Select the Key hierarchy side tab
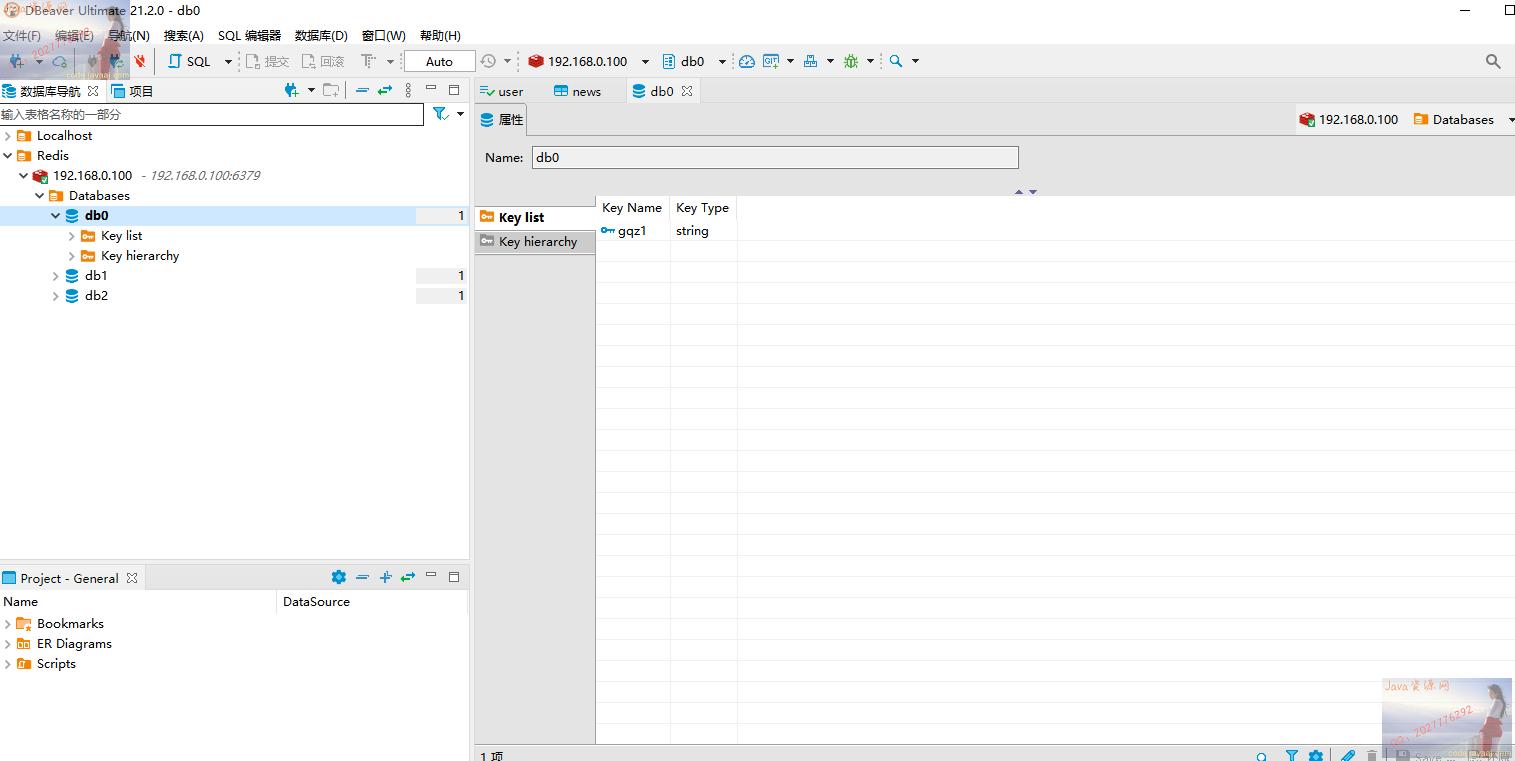 [535, 241]
